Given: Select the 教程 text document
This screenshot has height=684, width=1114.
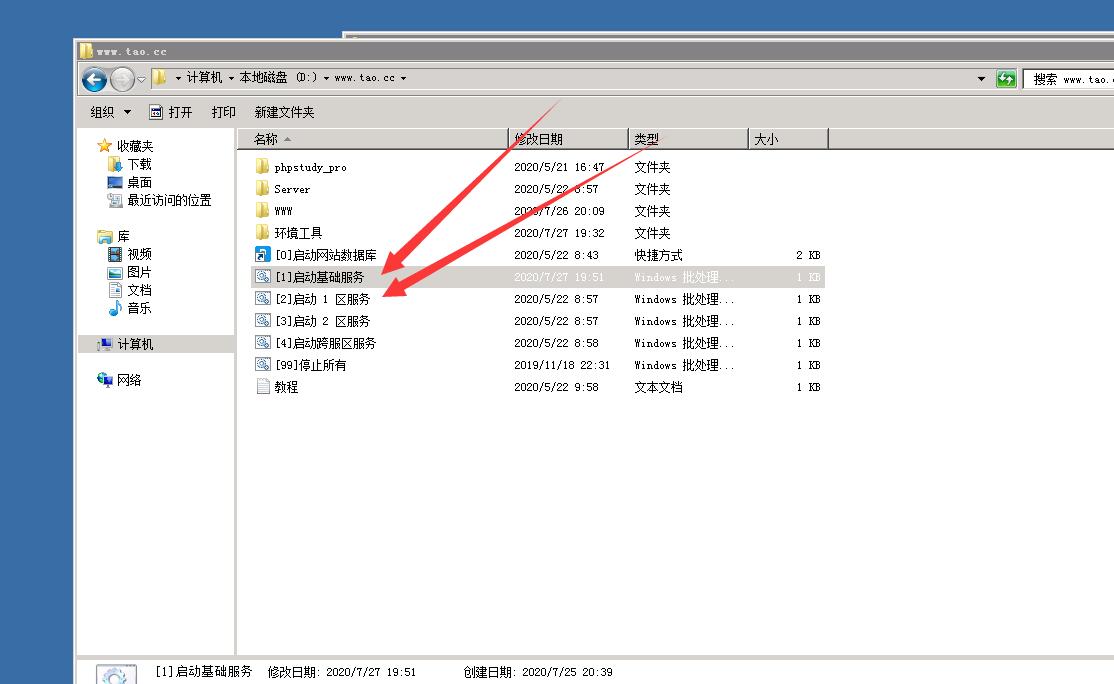Looking at the screenshot, I should [286, 387].
